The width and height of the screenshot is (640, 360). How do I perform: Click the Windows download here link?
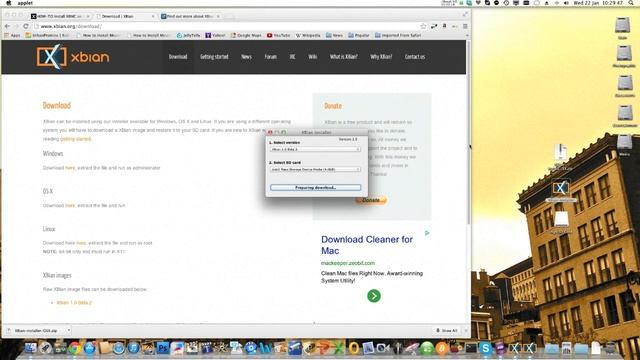70,168
